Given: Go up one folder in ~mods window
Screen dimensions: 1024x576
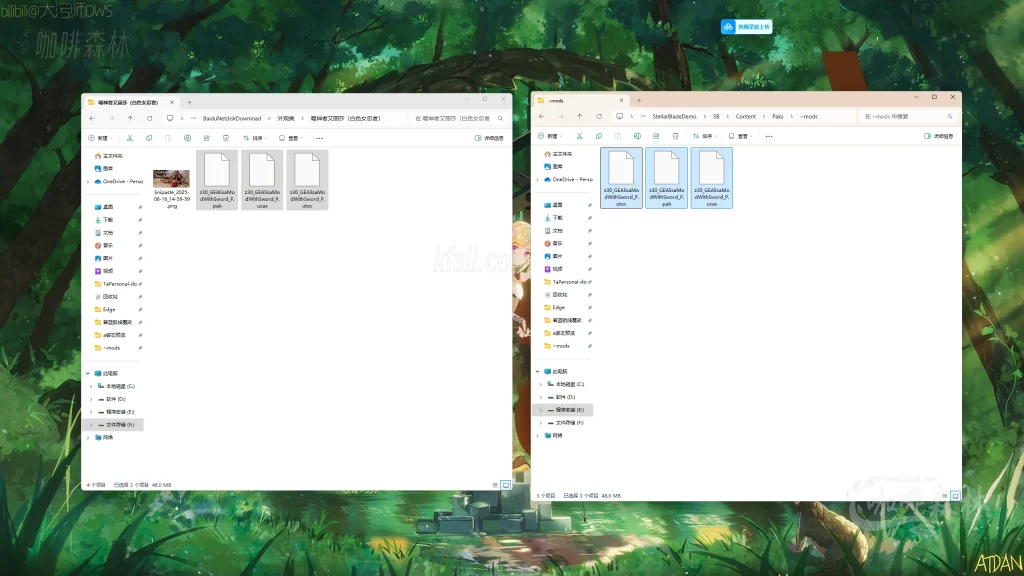Looking at the screenshot, I should click(579, 116).
